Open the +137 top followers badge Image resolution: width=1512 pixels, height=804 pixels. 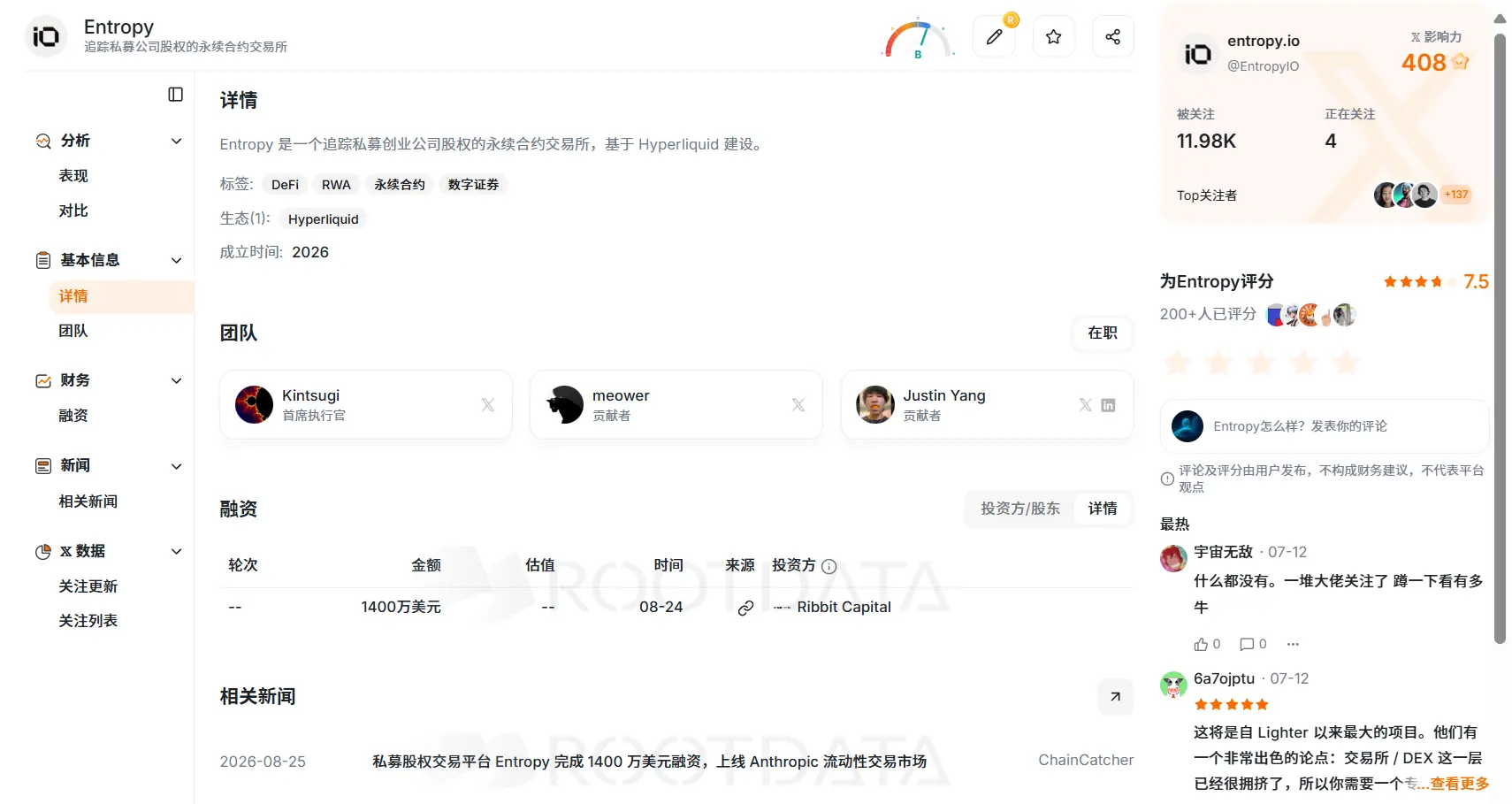pos(1455,195)
